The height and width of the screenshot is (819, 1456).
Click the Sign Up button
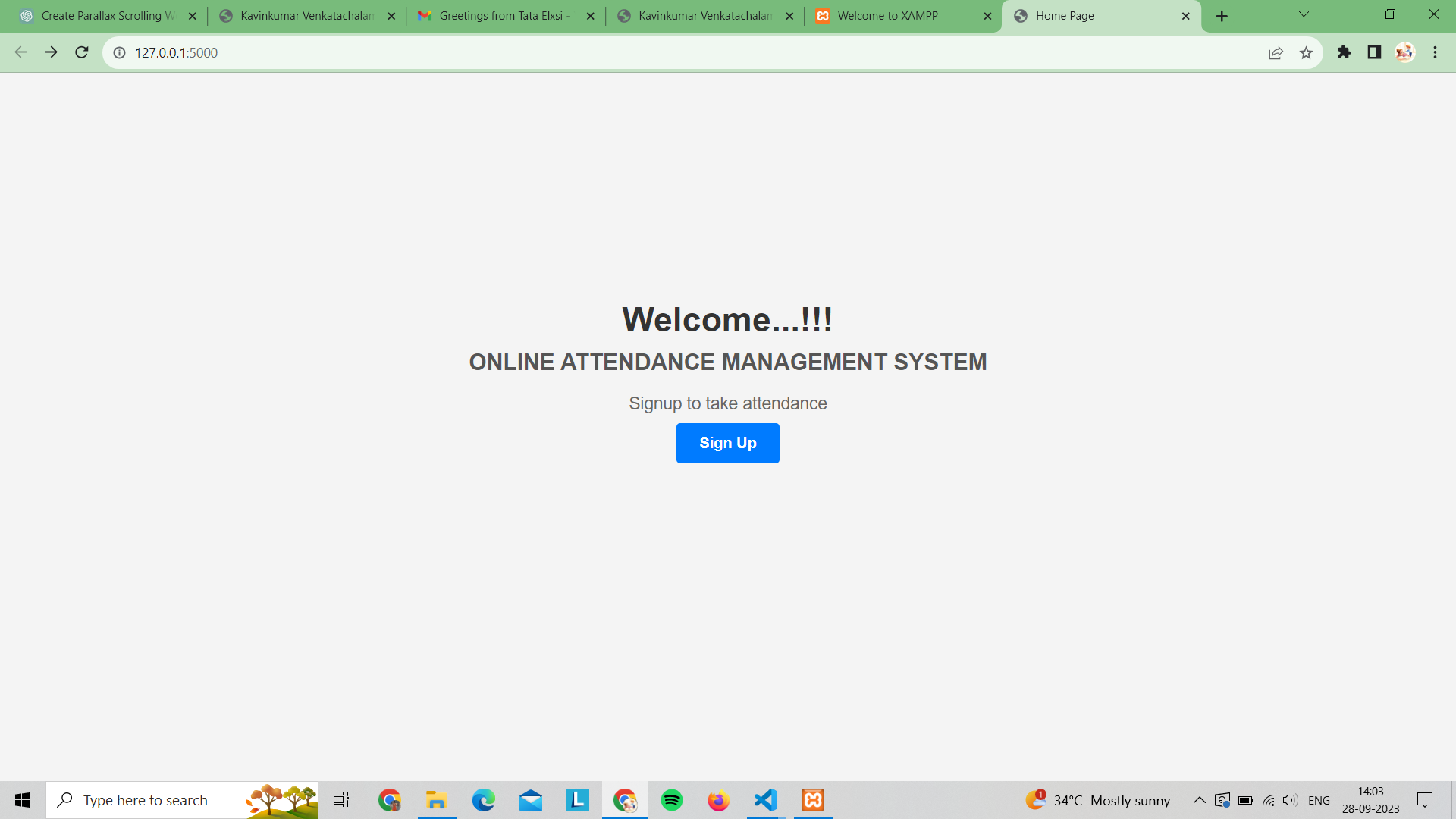click(727, 443)
